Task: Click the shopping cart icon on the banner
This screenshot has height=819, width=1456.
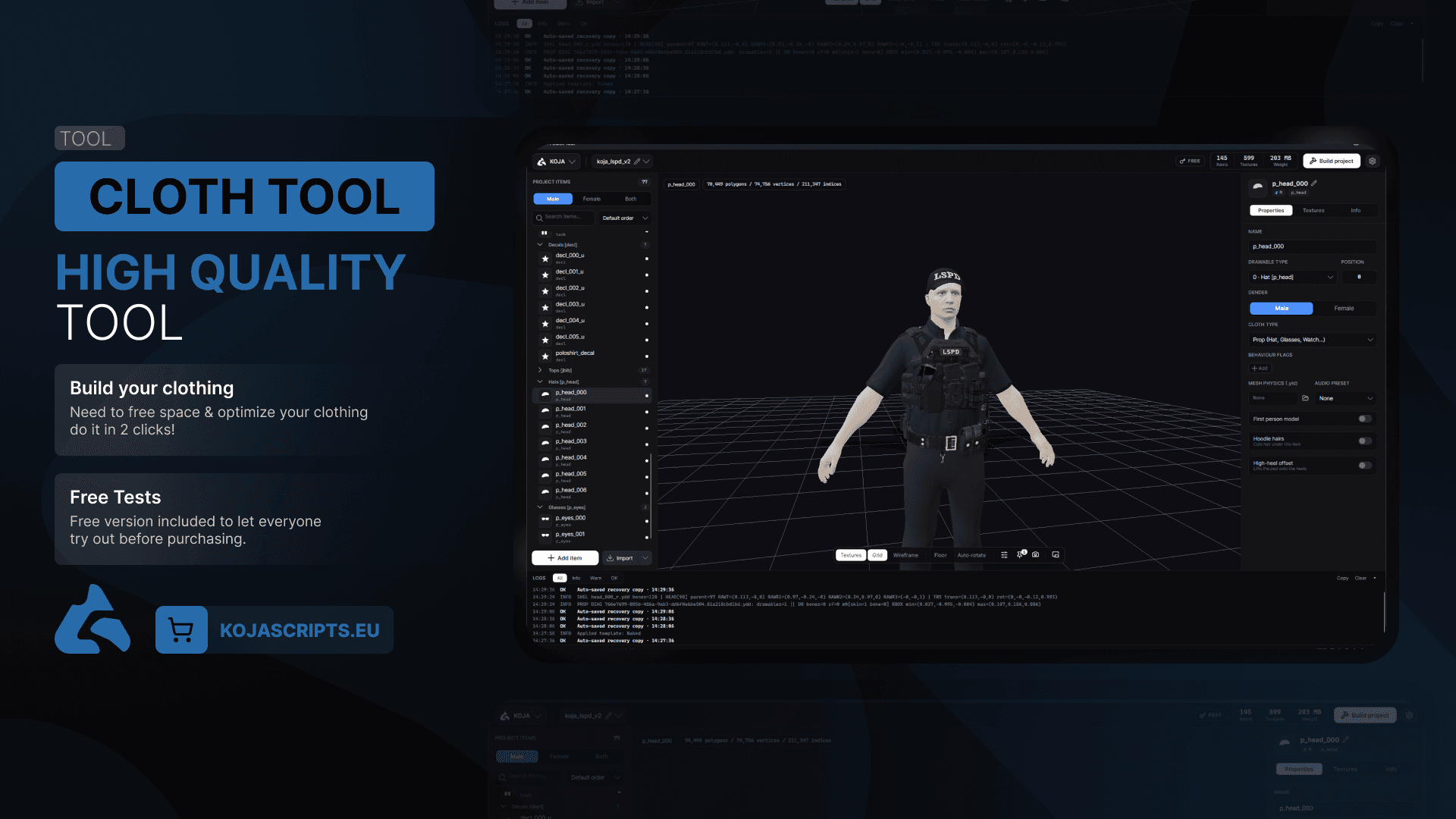Action: (x=181, y=629)
